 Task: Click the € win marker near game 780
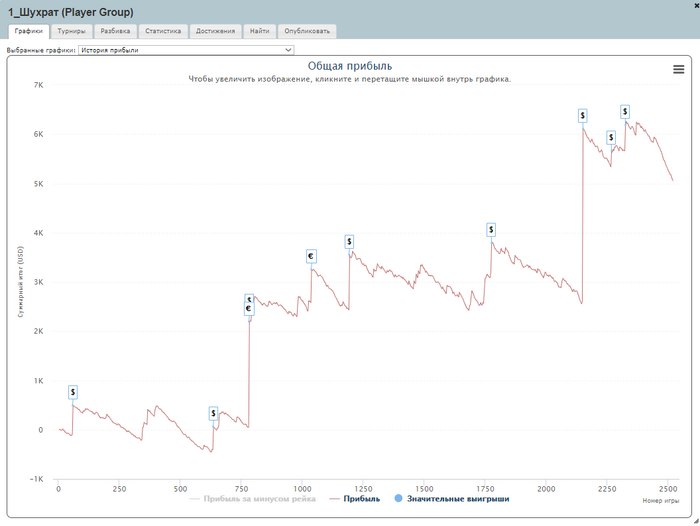(x=249, y=309)
